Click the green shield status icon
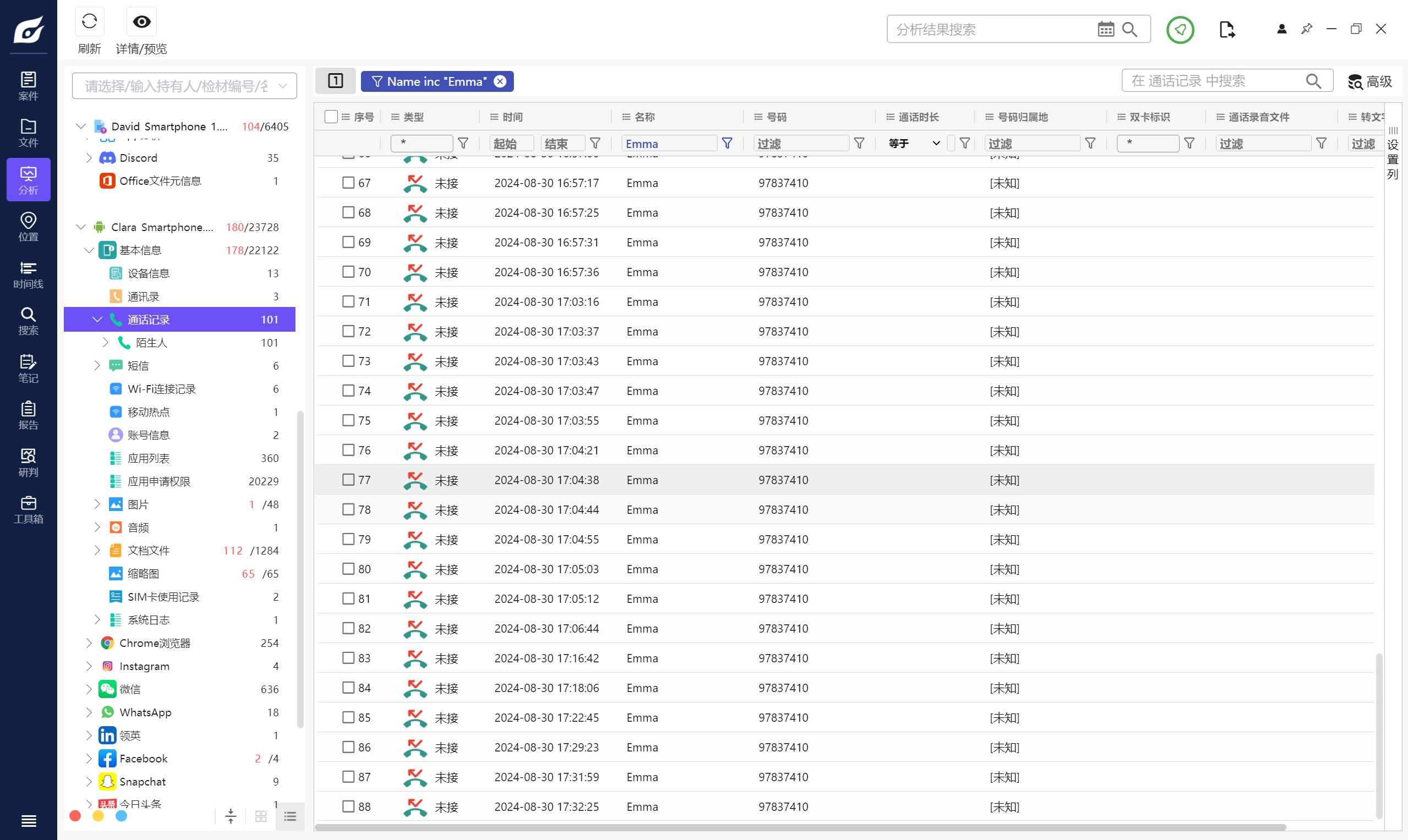The width and height of the screenshot is (1408, 840). tap(1180, 30)
